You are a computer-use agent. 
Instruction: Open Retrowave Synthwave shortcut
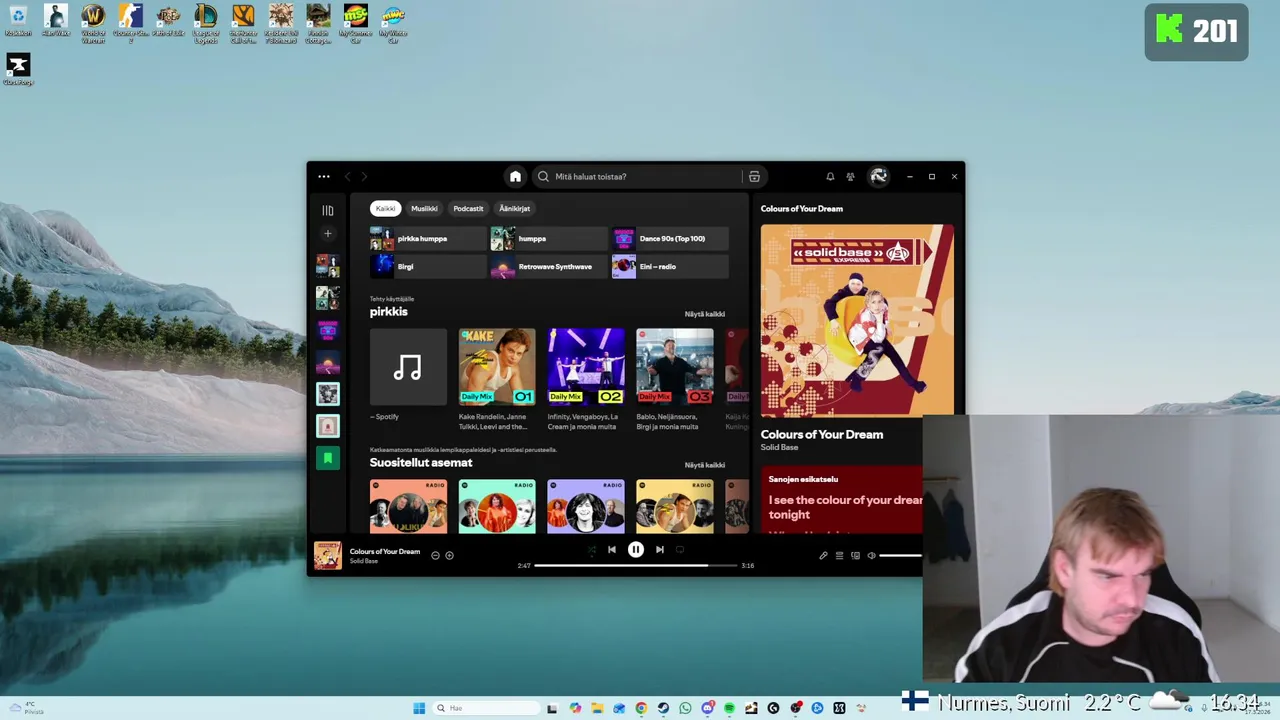click(549, 267)
